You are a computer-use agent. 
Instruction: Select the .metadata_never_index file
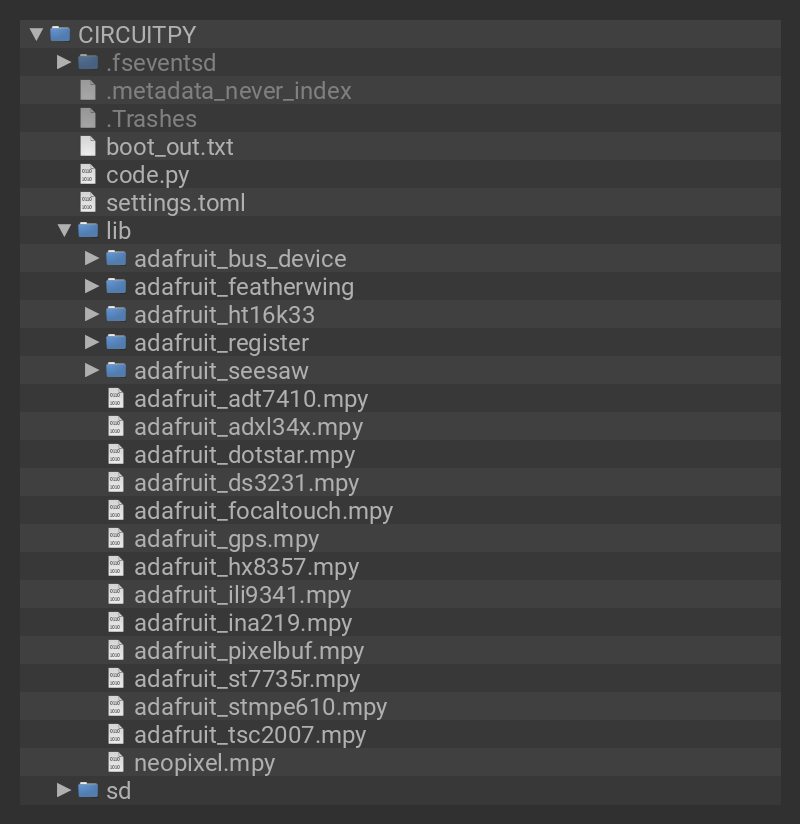(228, 91)
